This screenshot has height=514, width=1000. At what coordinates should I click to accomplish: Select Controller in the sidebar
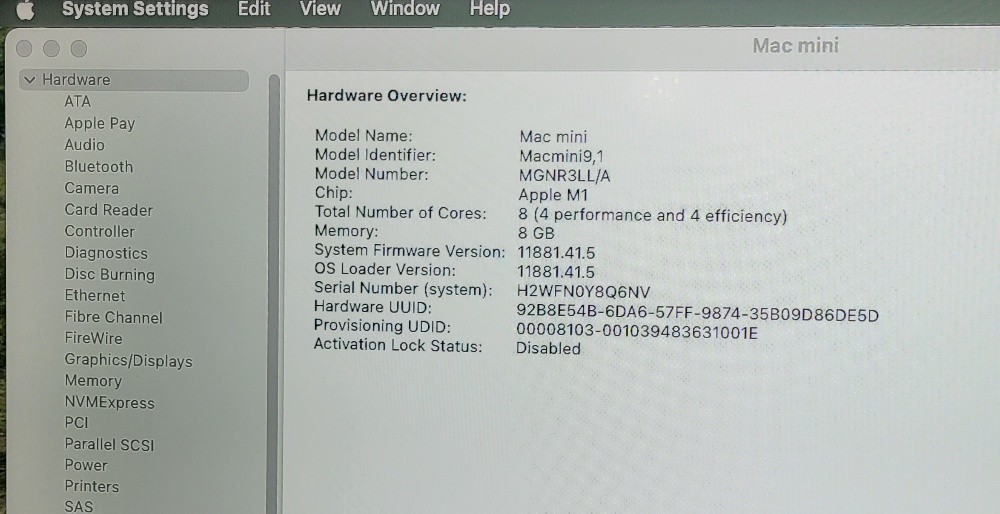[99, 231]
